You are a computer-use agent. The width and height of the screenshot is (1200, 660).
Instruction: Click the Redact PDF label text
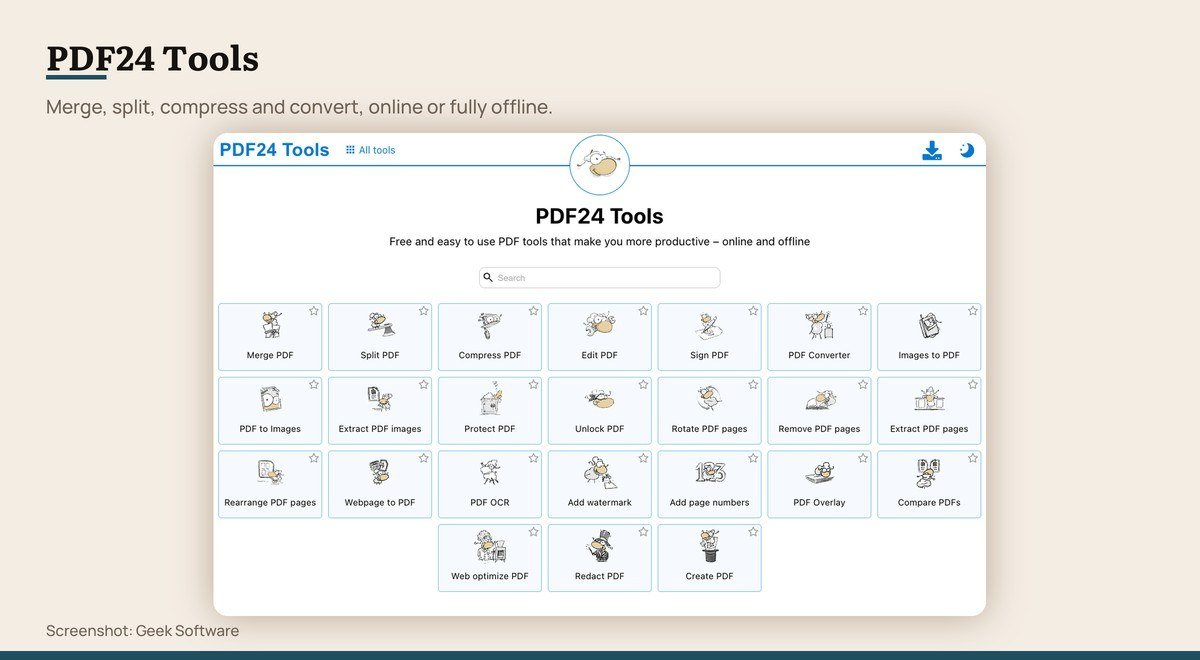600,576
